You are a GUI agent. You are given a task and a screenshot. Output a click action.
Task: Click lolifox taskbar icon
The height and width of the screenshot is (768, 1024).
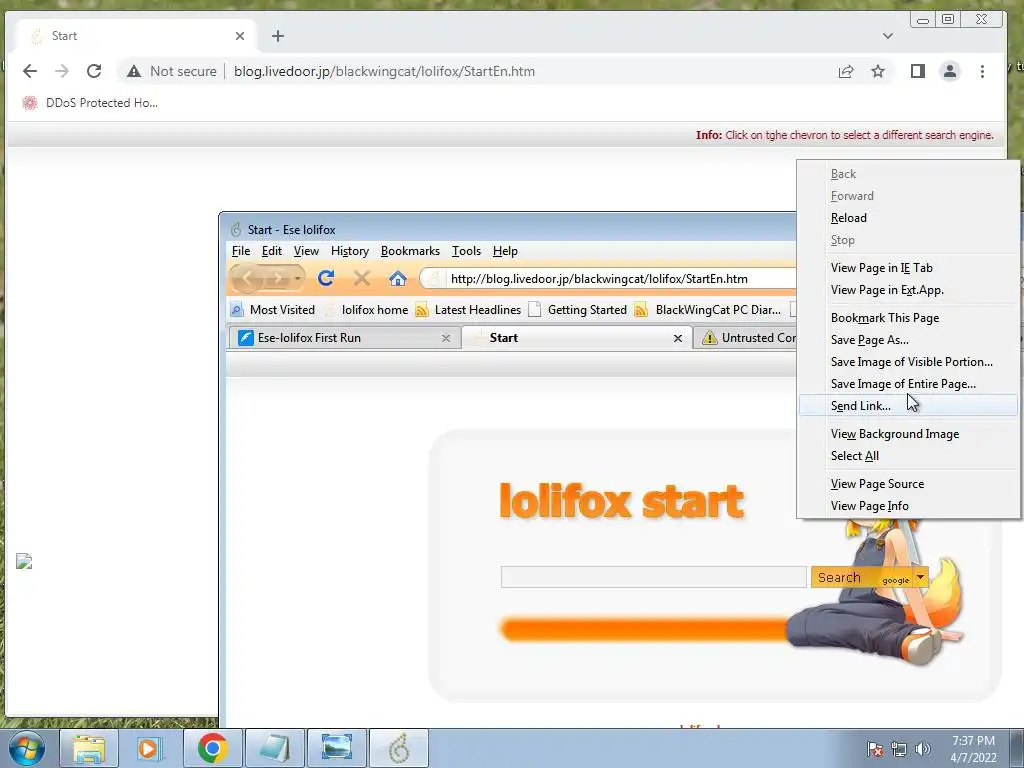(399, 748)
